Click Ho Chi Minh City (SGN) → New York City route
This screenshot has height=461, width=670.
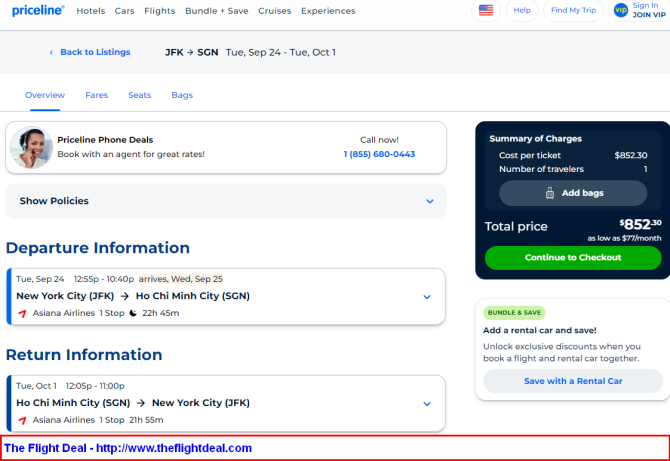tap(133, 402)
